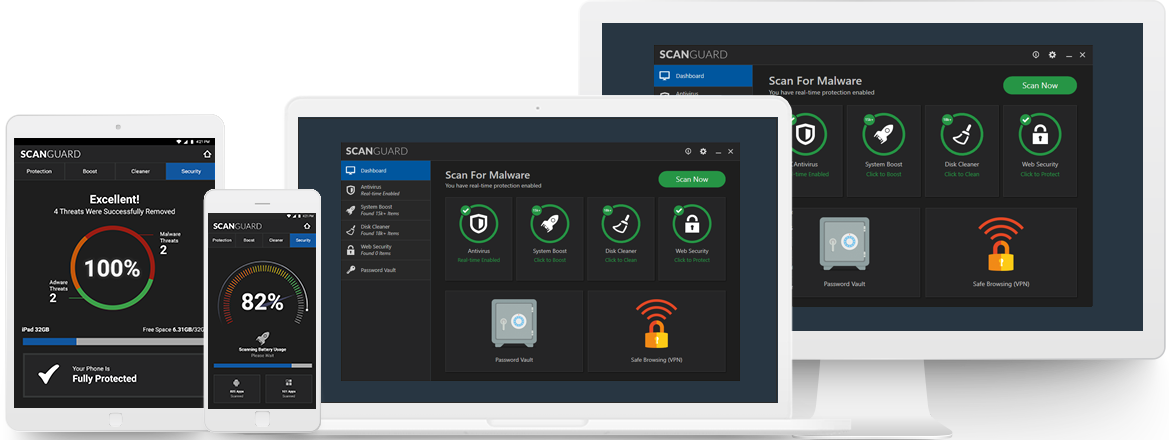The image size is (1169, 440).
Task: Click the 'Excellent!' heading on the tablet
Action: point(114,199)
